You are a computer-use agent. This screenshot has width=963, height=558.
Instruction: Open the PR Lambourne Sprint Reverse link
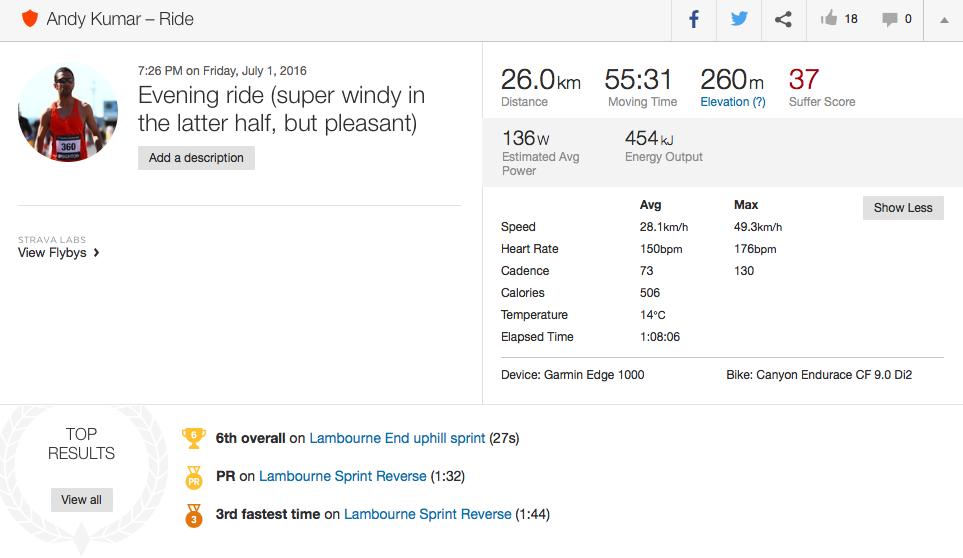(342, 476)
